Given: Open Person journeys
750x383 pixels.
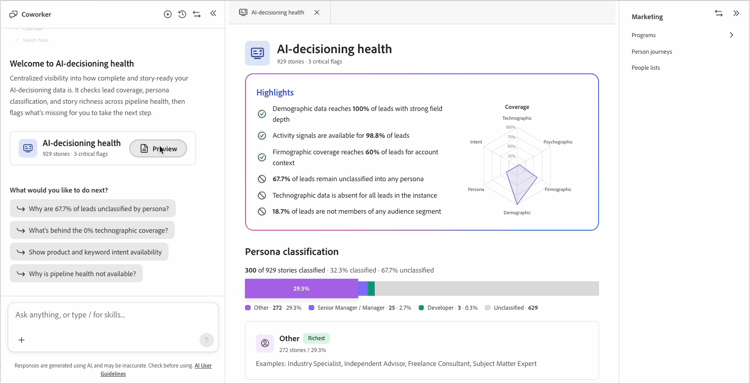Looking at the screenshot, I should (x=651, y=52).
